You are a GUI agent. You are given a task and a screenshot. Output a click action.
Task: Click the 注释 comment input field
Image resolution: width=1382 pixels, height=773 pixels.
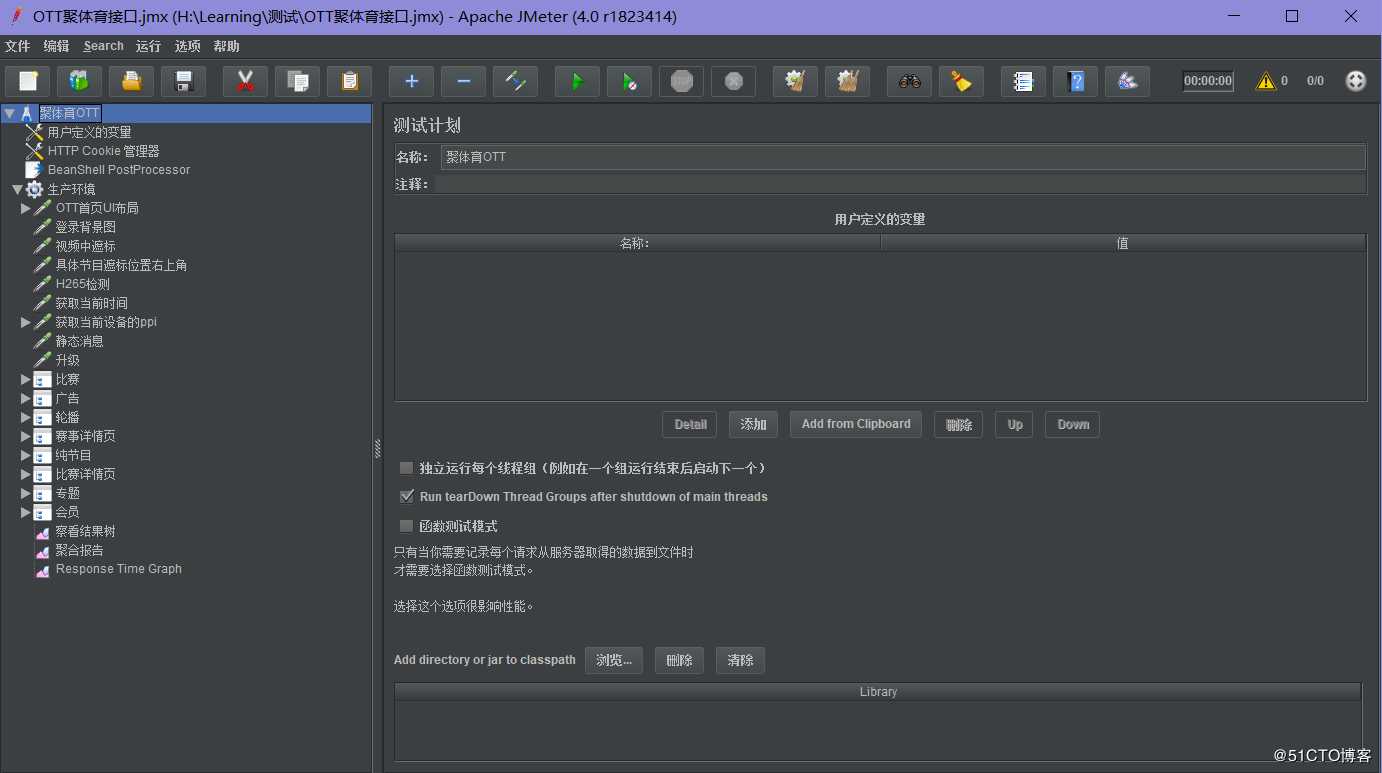pos(900,184)
